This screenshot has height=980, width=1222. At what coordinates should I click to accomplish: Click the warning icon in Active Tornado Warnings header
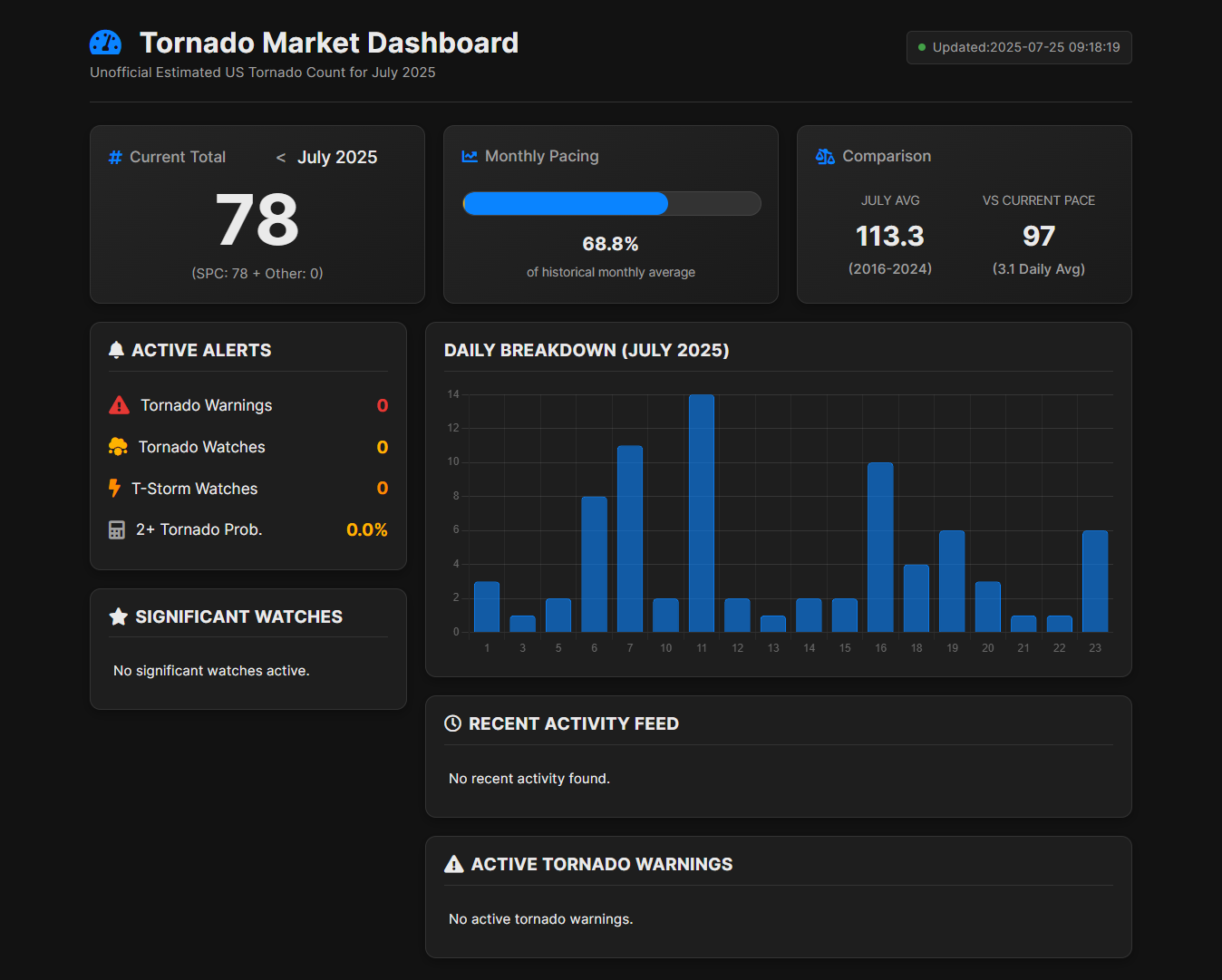point(454,865)
